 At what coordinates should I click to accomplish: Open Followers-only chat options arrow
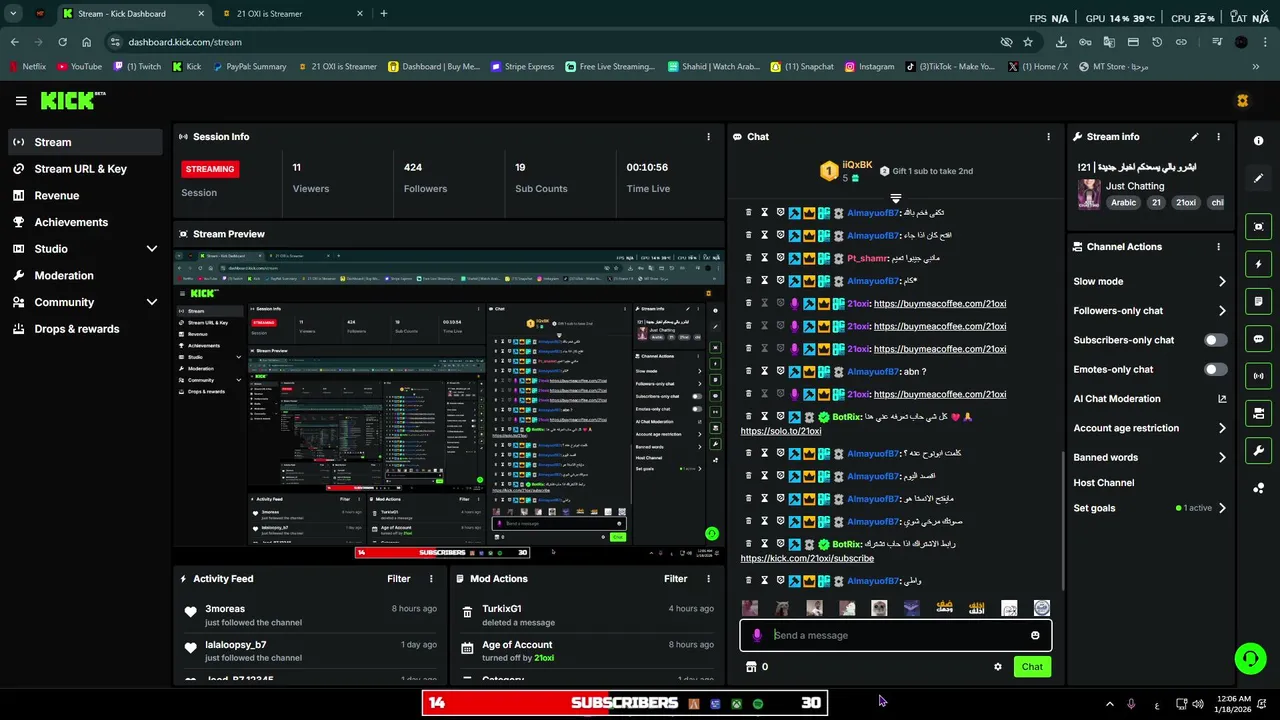click(1221, 311)
